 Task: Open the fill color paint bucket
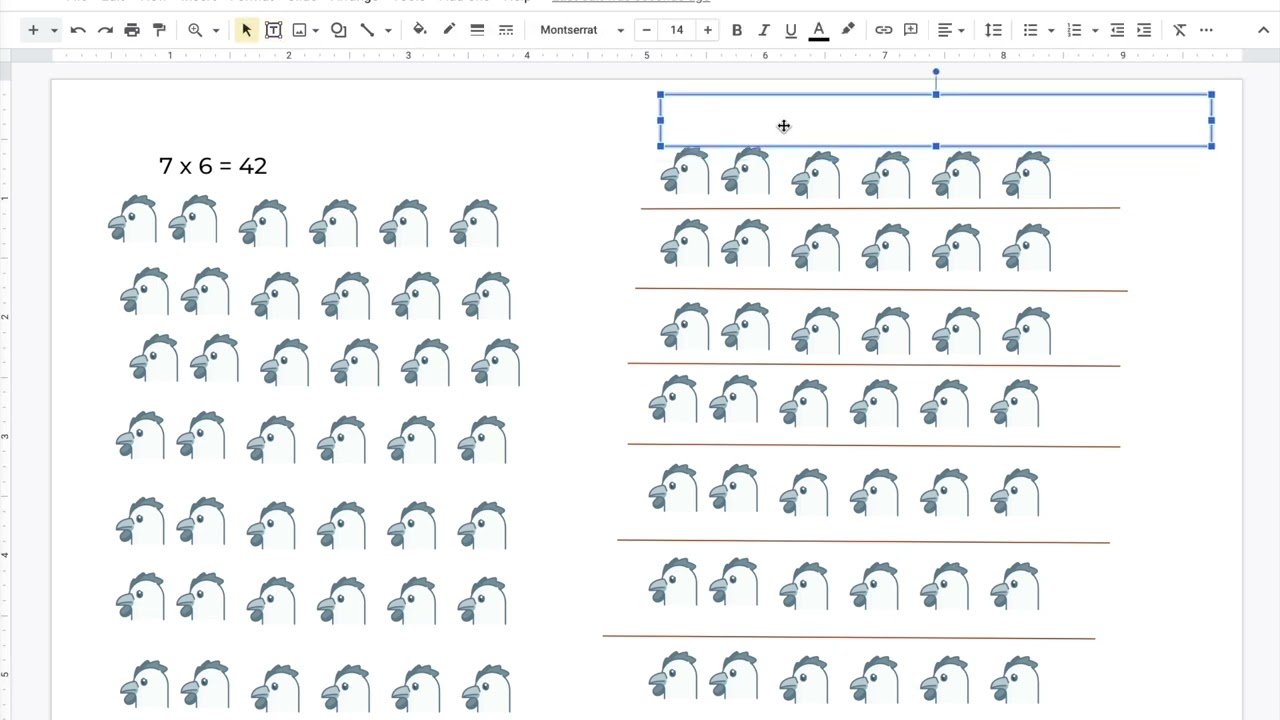click(420, 30)
